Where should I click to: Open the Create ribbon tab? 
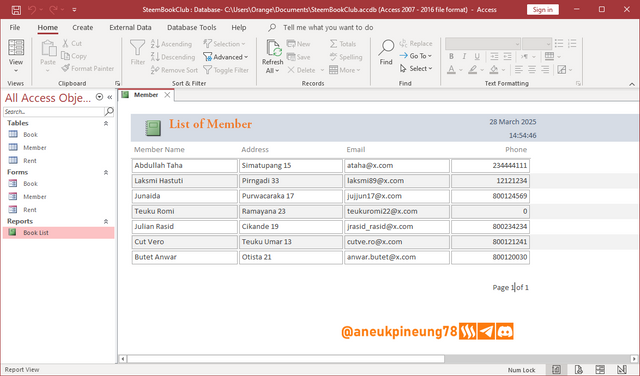[82, 27]
